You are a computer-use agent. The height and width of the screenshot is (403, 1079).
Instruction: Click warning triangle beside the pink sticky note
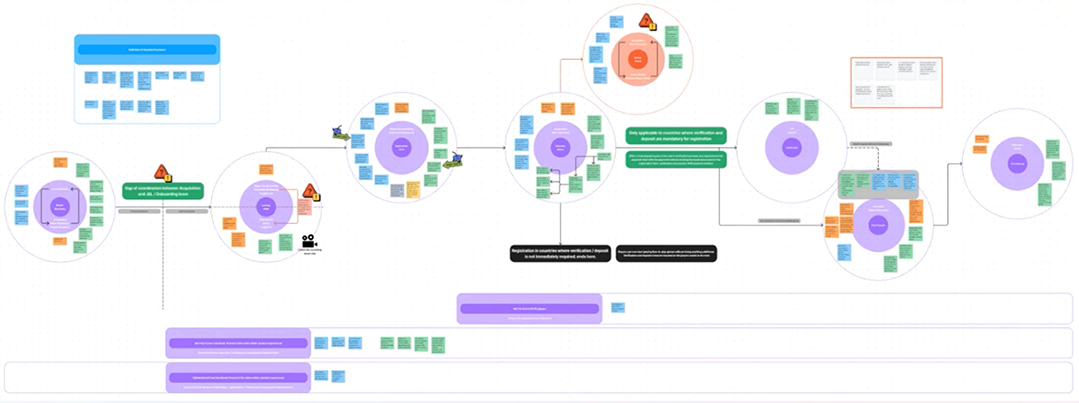tap(310, 192)
